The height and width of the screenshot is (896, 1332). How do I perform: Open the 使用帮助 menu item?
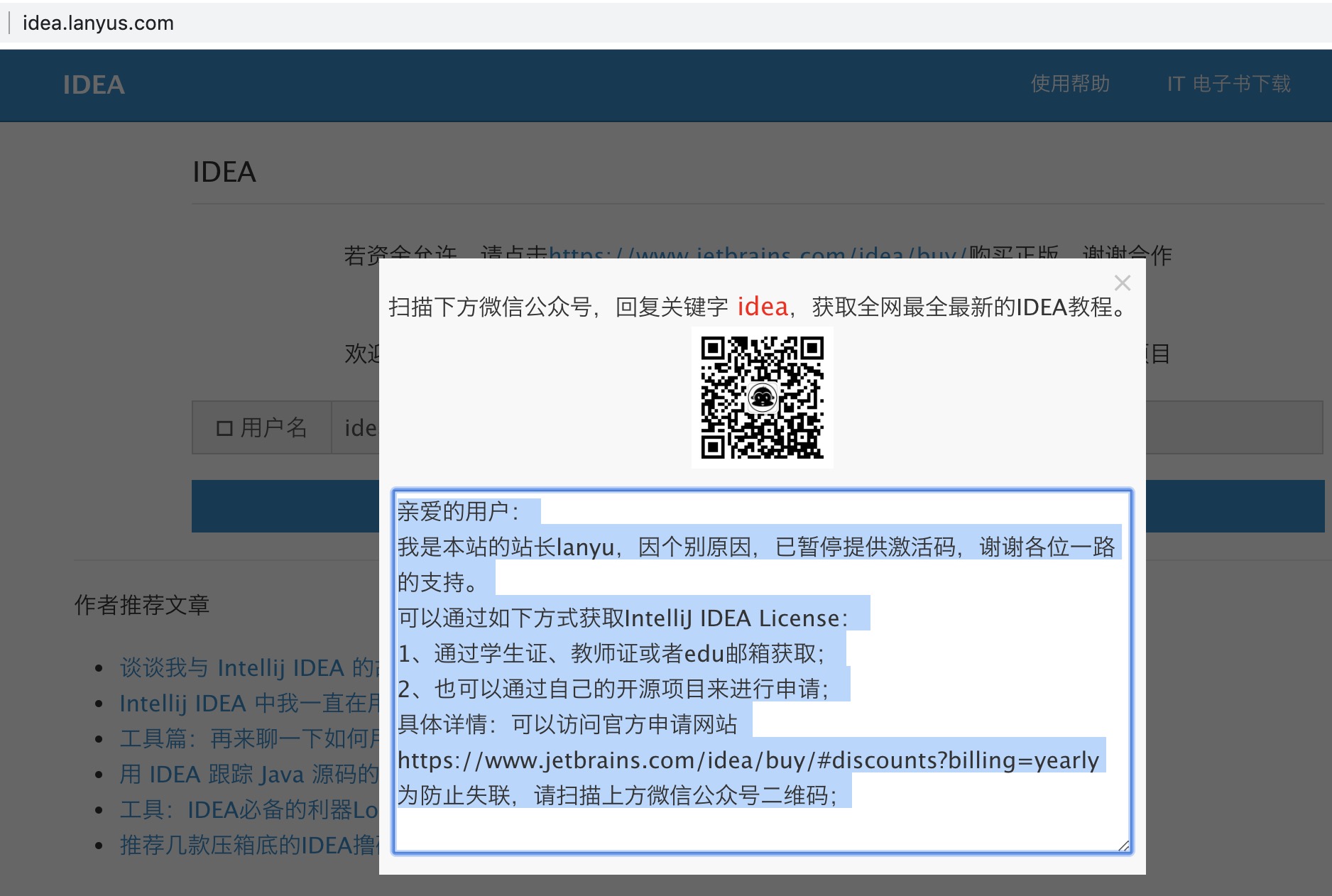point(1070,84)
